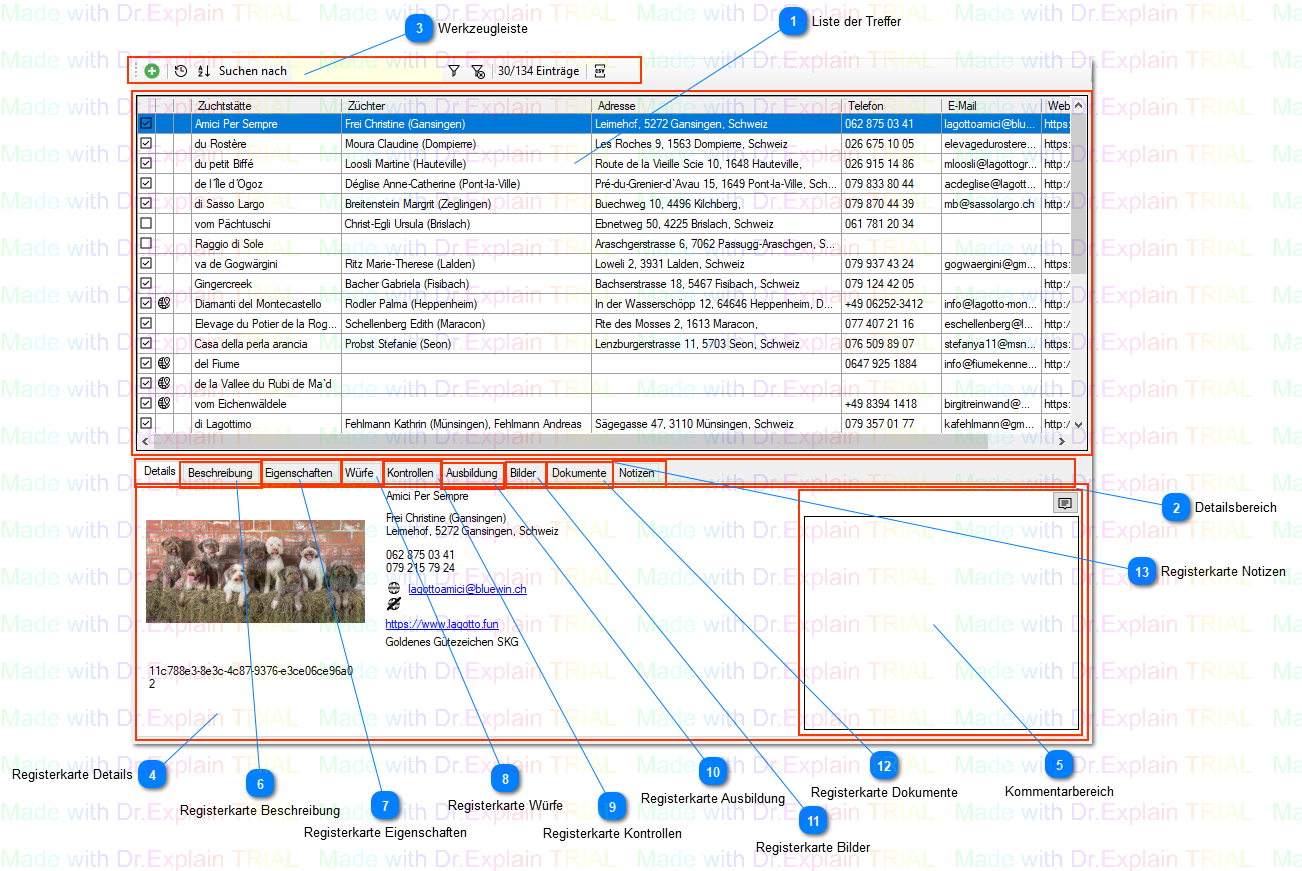Go to the Kontrollen tab
1302x871 pixels.
(410, 473)
